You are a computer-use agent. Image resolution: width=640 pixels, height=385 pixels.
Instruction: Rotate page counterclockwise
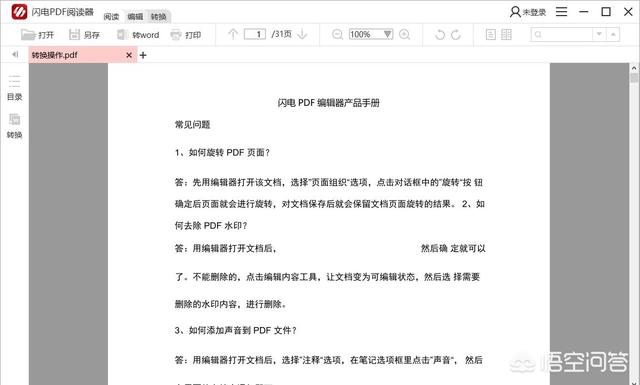[440, 35]
